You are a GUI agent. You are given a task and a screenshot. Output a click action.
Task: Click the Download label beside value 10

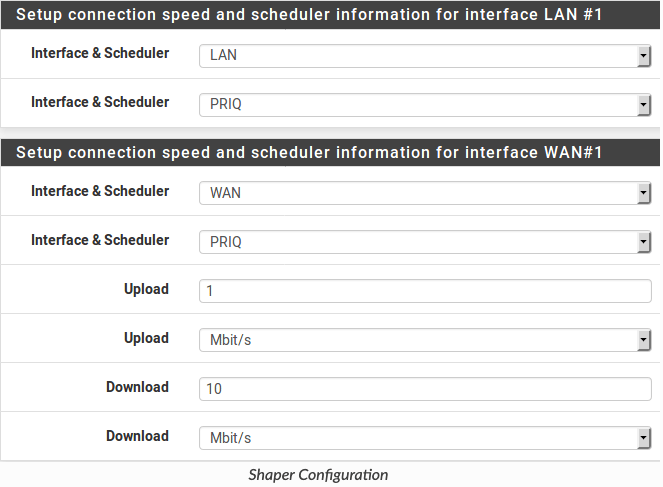(137, 387)
